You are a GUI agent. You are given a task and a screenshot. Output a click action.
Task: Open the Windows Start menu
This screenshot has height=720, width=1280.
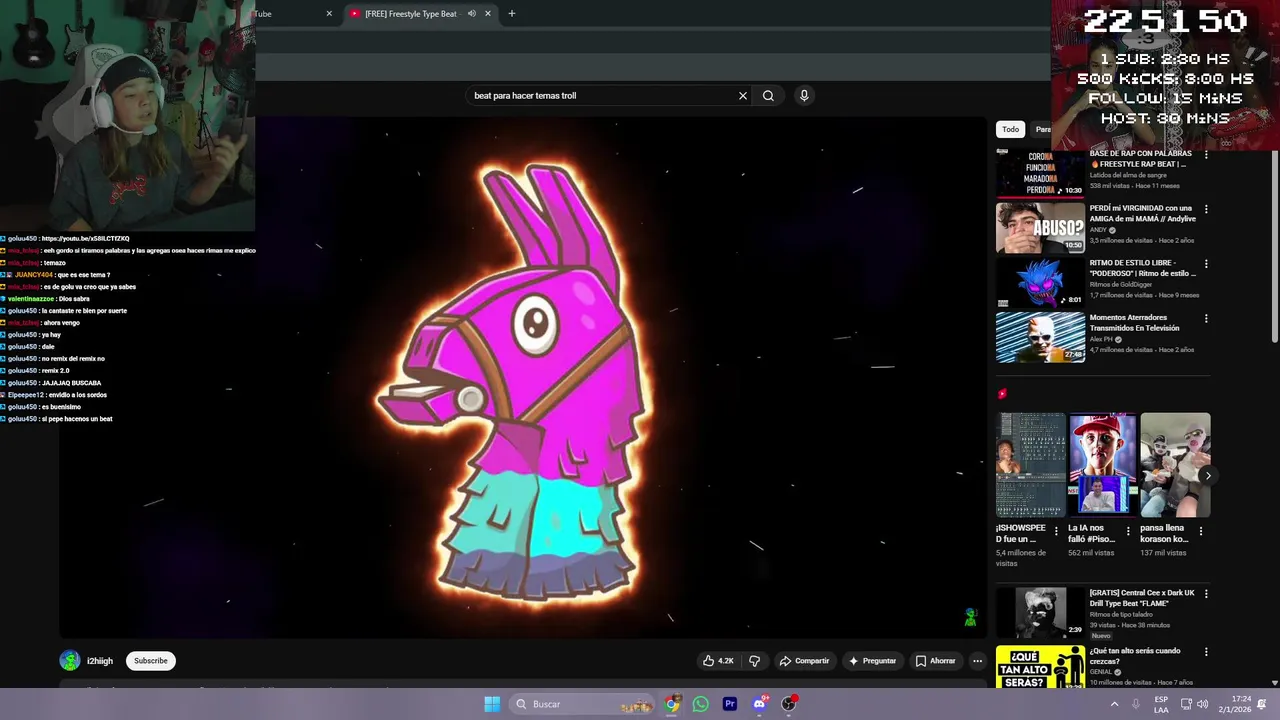[492, 704]
